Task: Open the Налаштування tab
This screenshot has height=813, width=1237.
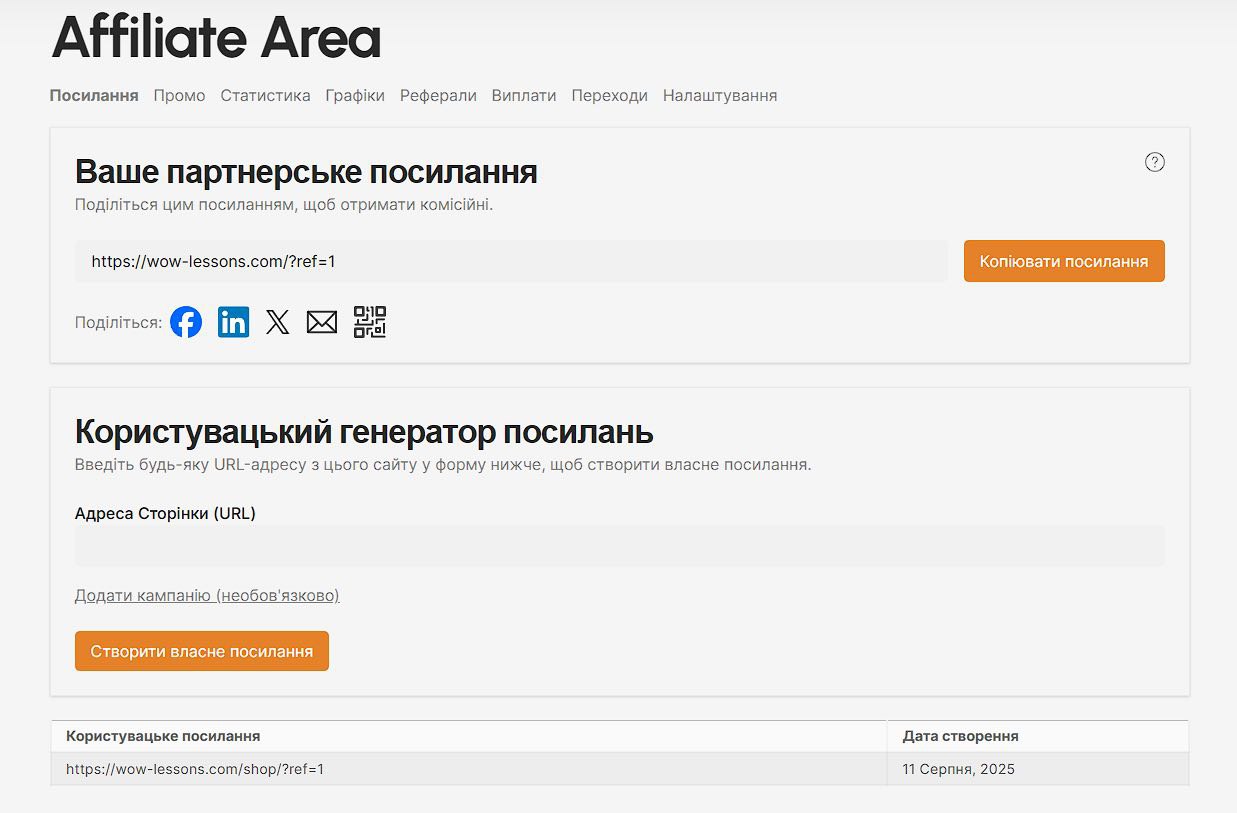Action: click(720, 96)
